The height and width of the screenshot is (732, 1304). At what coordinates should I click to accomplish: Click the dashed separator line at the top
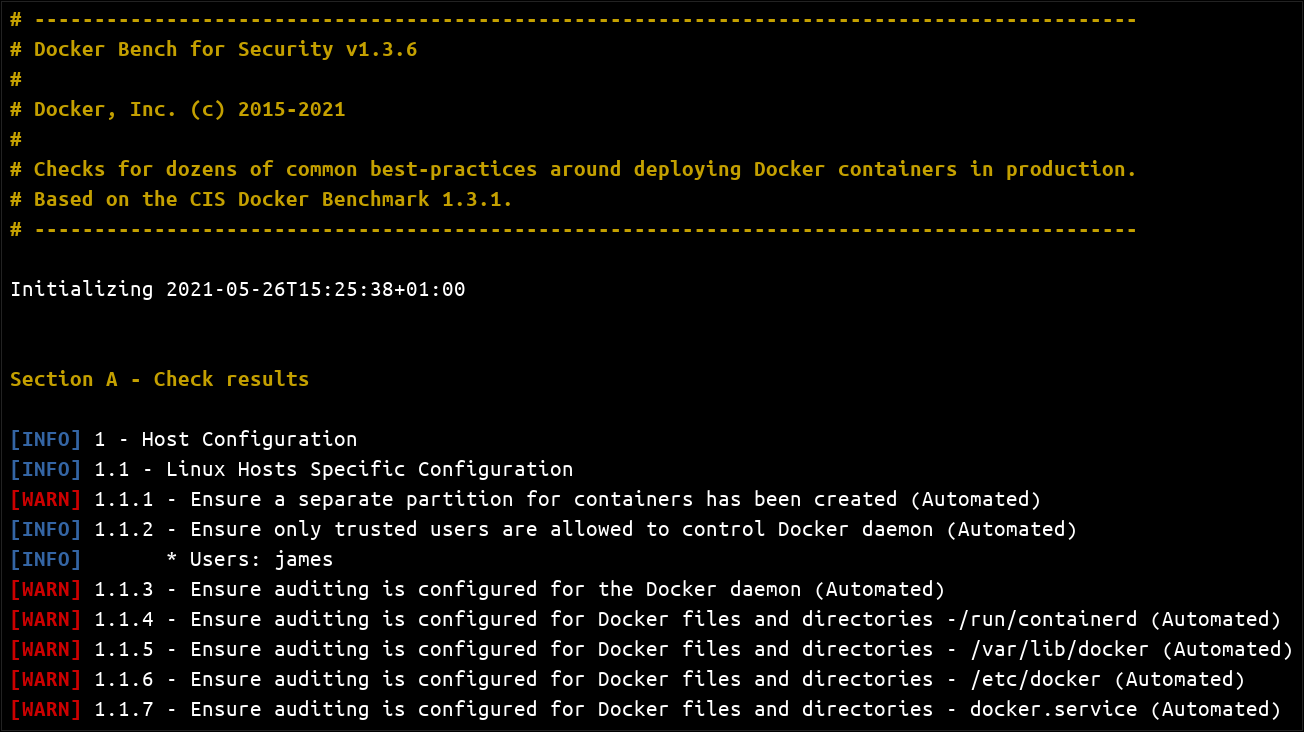coord(570,18)
